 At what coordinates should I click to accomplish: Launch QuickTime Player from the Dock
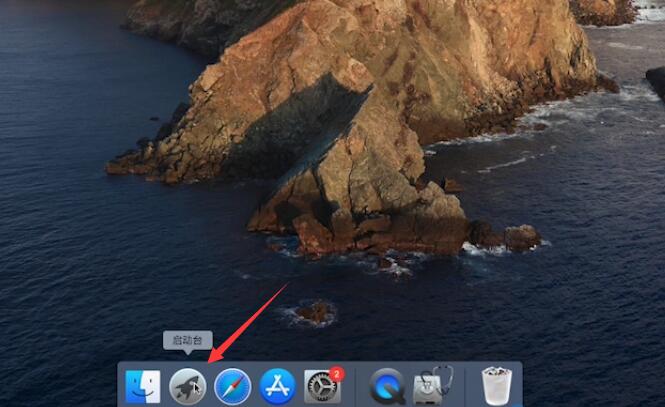[387, 387]
